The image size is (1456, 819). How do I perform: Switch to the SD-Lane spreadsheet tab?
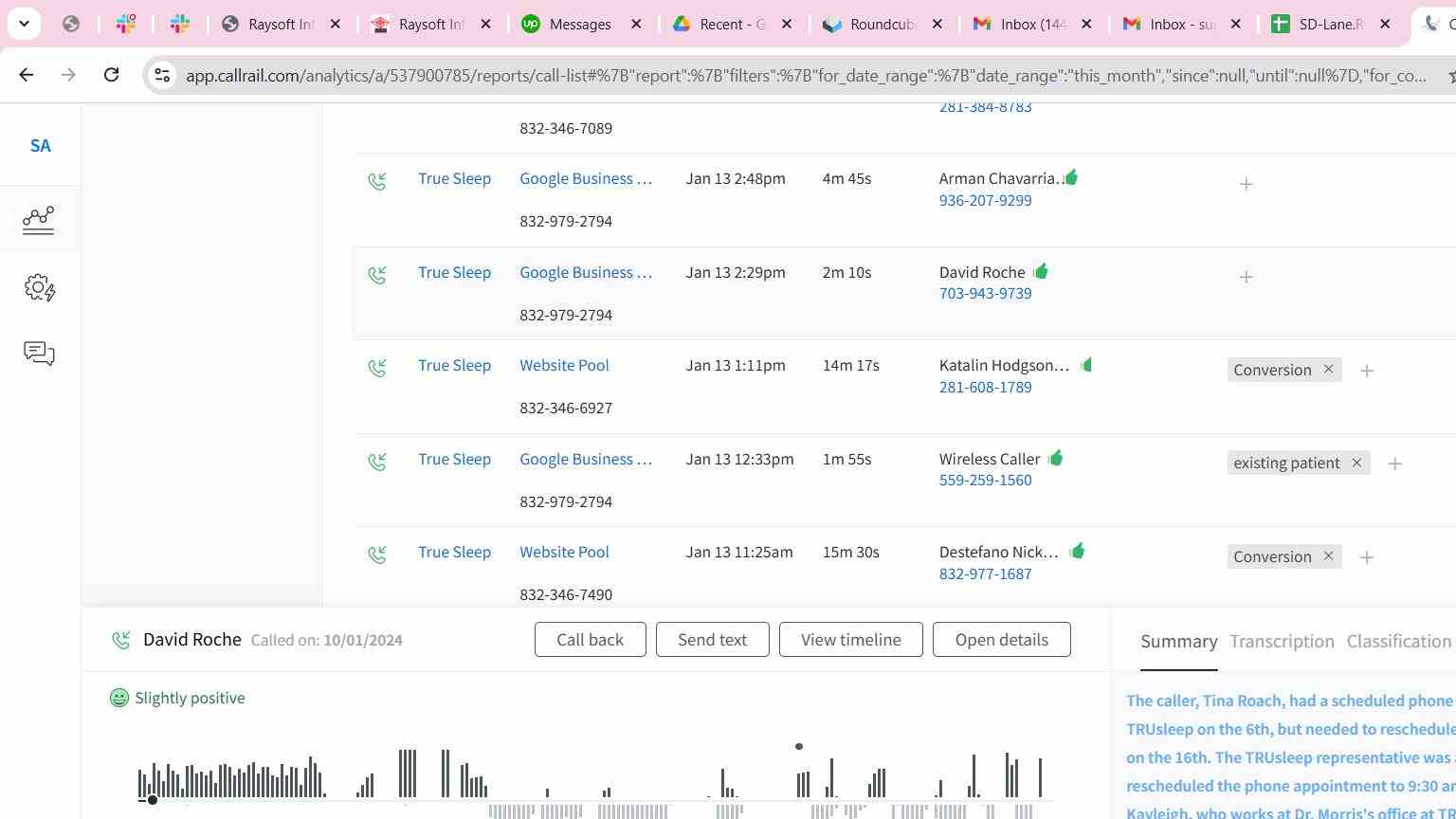coord(1330,24)
